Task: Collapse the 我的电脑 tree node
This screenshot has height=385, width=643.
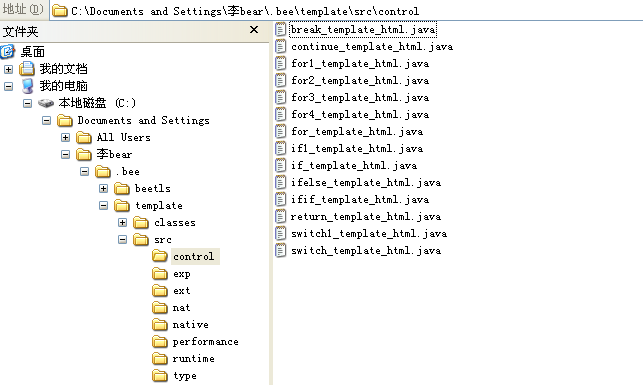Action: click(x=8, y=86)
